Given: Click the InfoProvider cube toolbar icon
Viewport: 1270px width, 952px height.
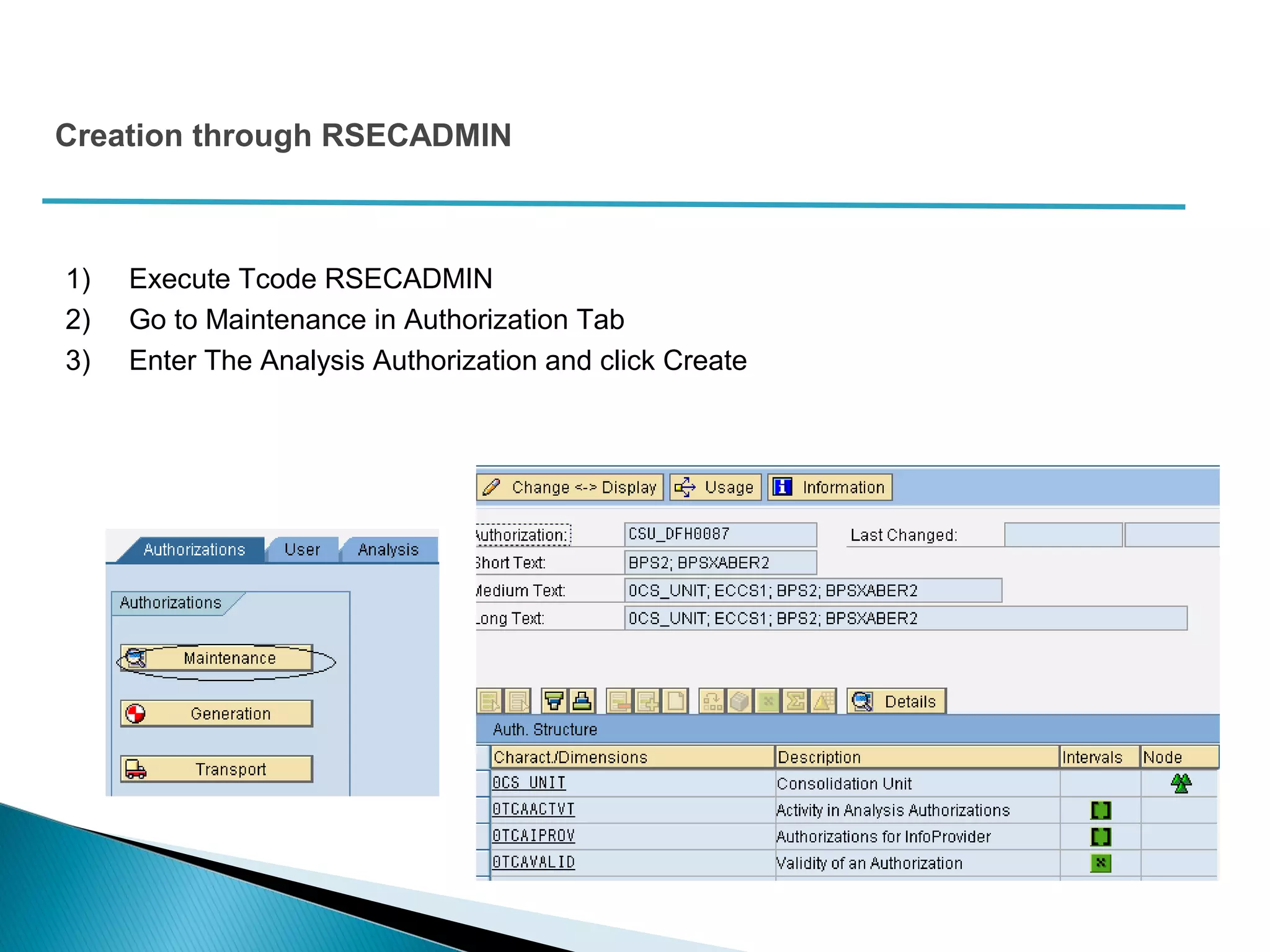Looking at the screenshot, I should (740, 702).
